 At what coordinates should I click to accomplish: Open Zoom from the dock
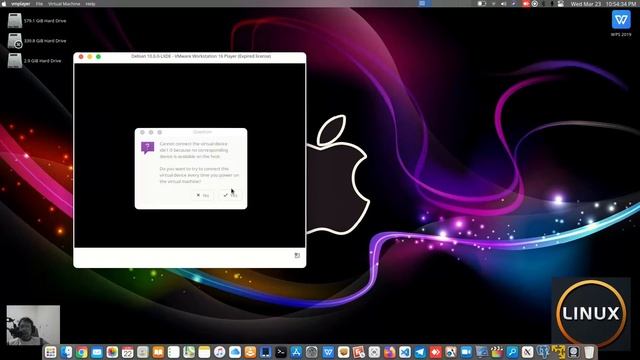466,352
